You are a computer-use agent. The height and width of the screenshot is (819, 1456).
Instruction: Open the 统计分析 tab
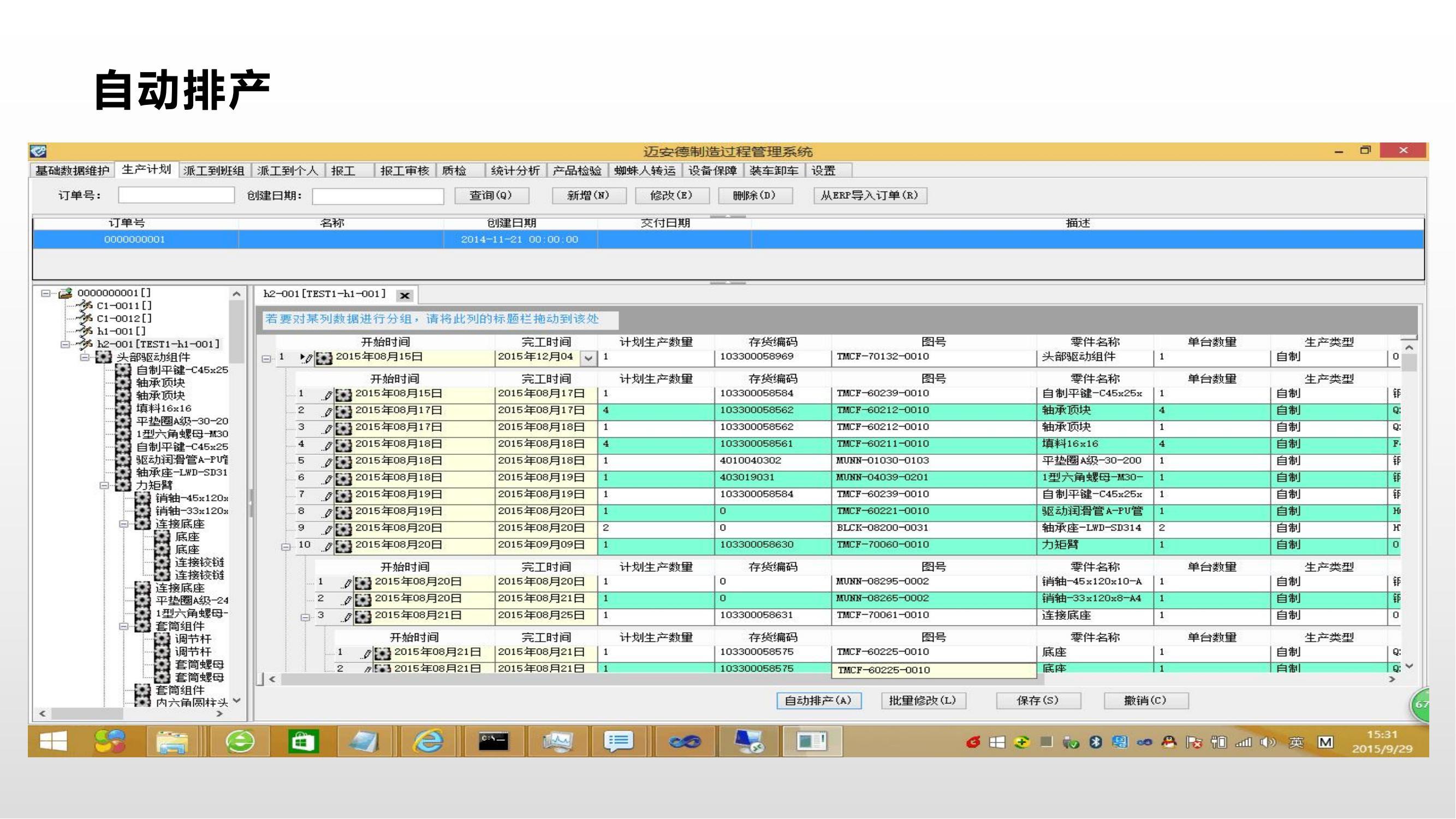pyautogui.click(x=515, y=170)
